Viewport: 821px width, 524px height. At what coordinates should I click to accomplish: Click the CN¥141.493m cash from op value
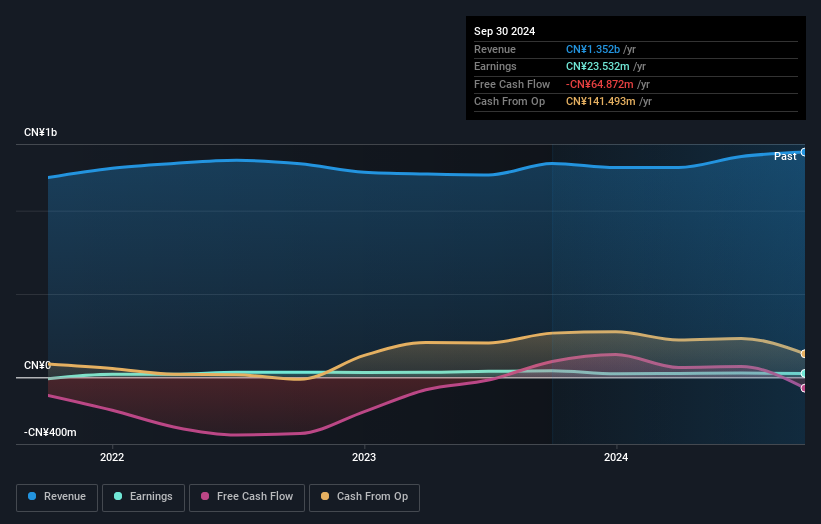tap(601, 102)
